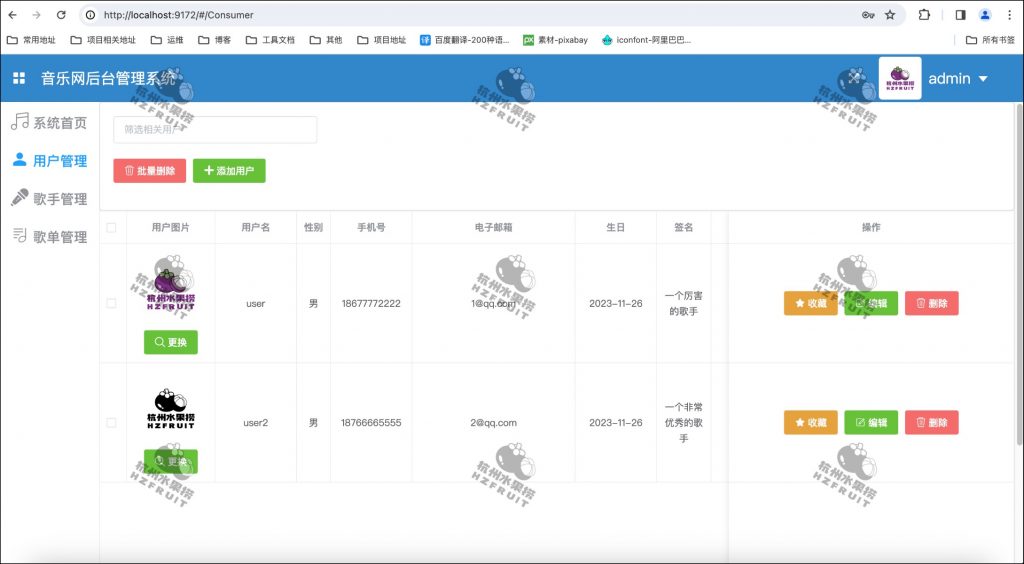The image size is (1024, 564).
Task: Click the 生日 column header
Action: click(x=615, y=228)
